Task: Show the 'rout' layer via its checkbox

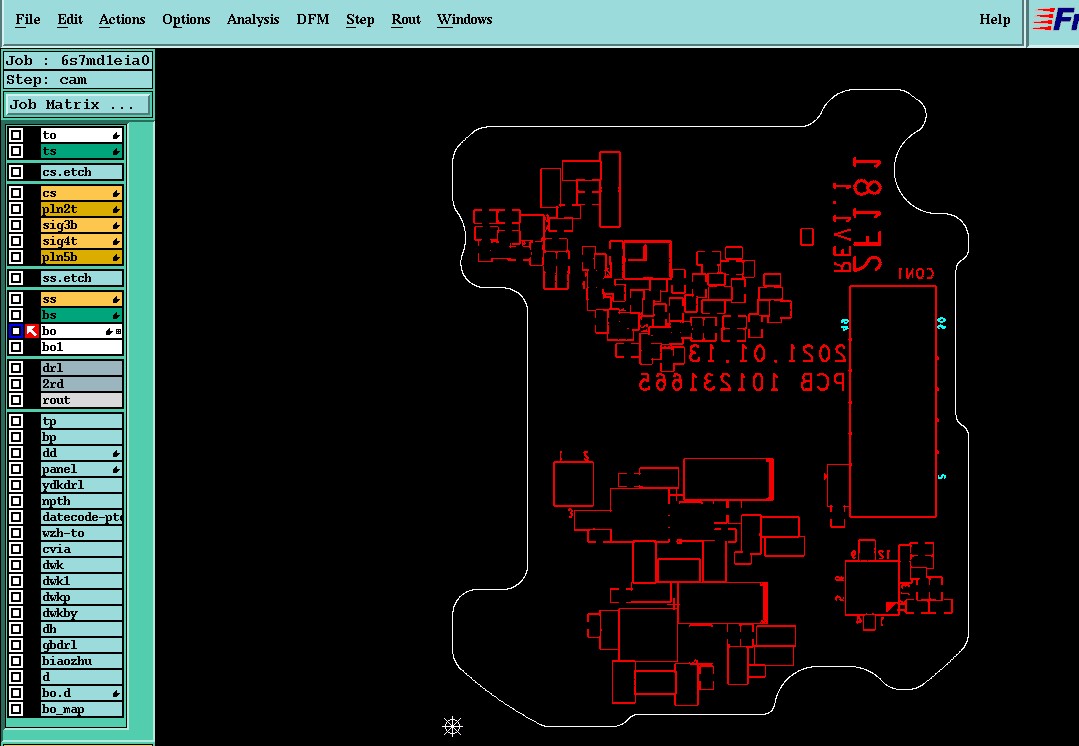Action: tap(16, 400)
